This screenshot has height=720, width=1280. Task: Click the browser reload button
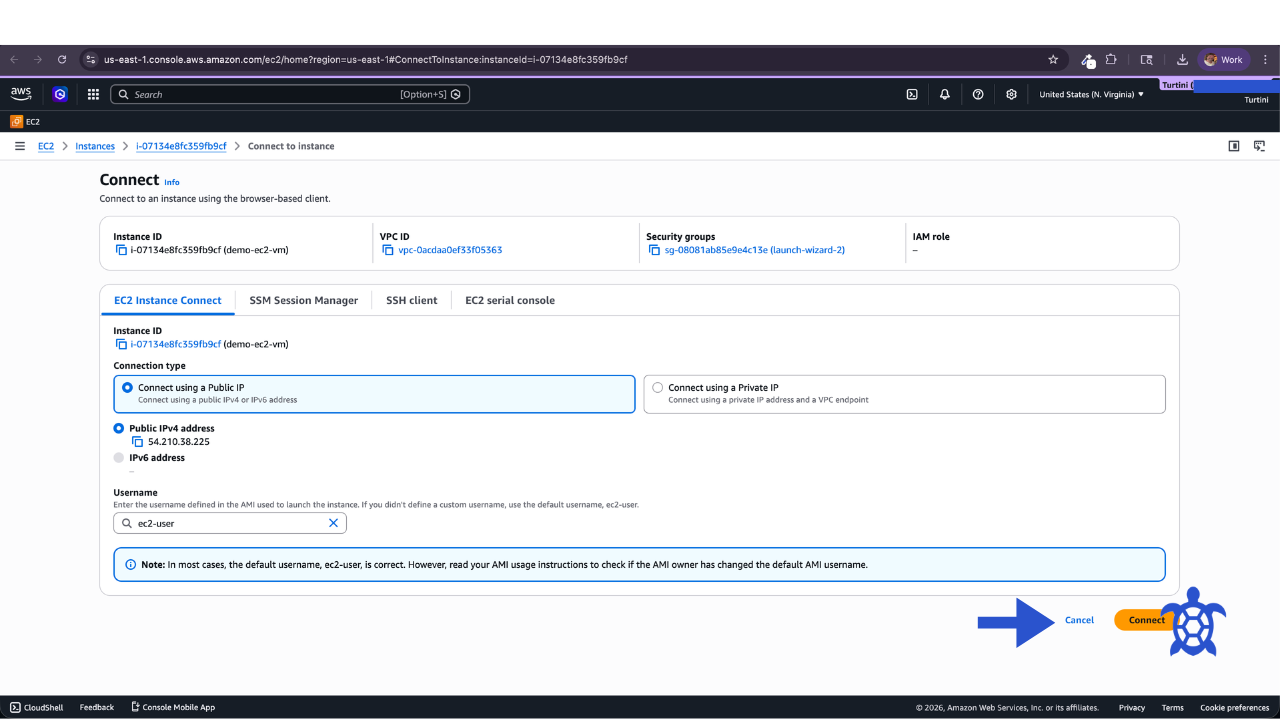[x=62, y=60]
